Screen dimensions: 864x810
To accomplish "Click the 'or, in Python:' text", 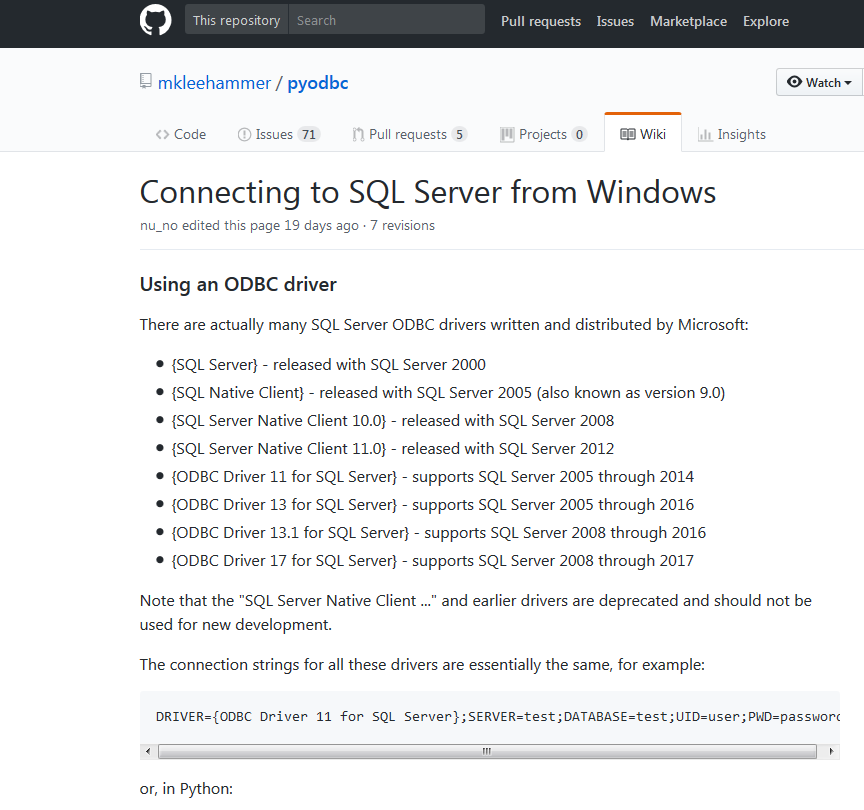I will tap(186, 789).
